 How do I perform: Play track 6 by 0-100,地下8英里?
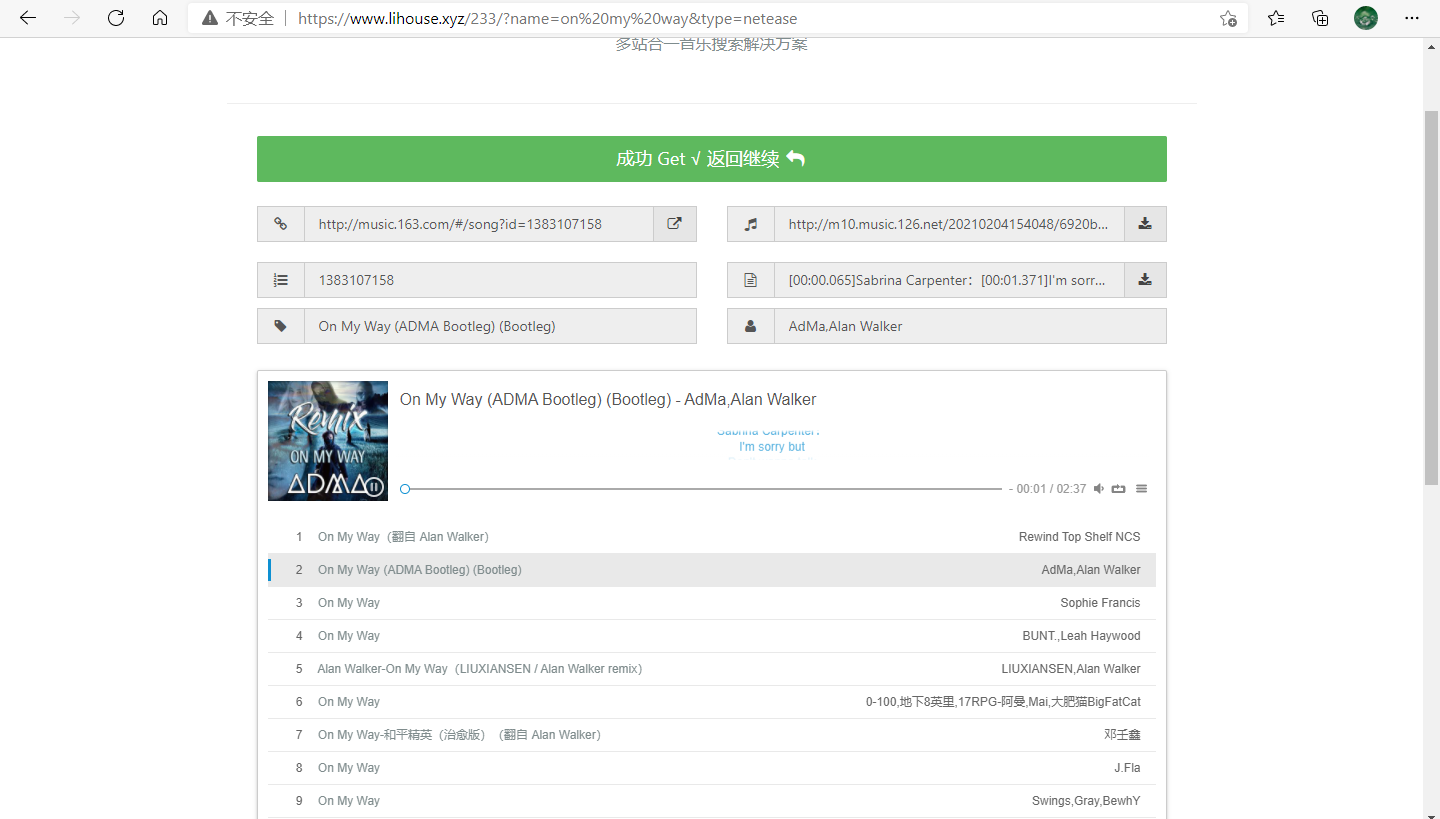(x=712, y=702)
